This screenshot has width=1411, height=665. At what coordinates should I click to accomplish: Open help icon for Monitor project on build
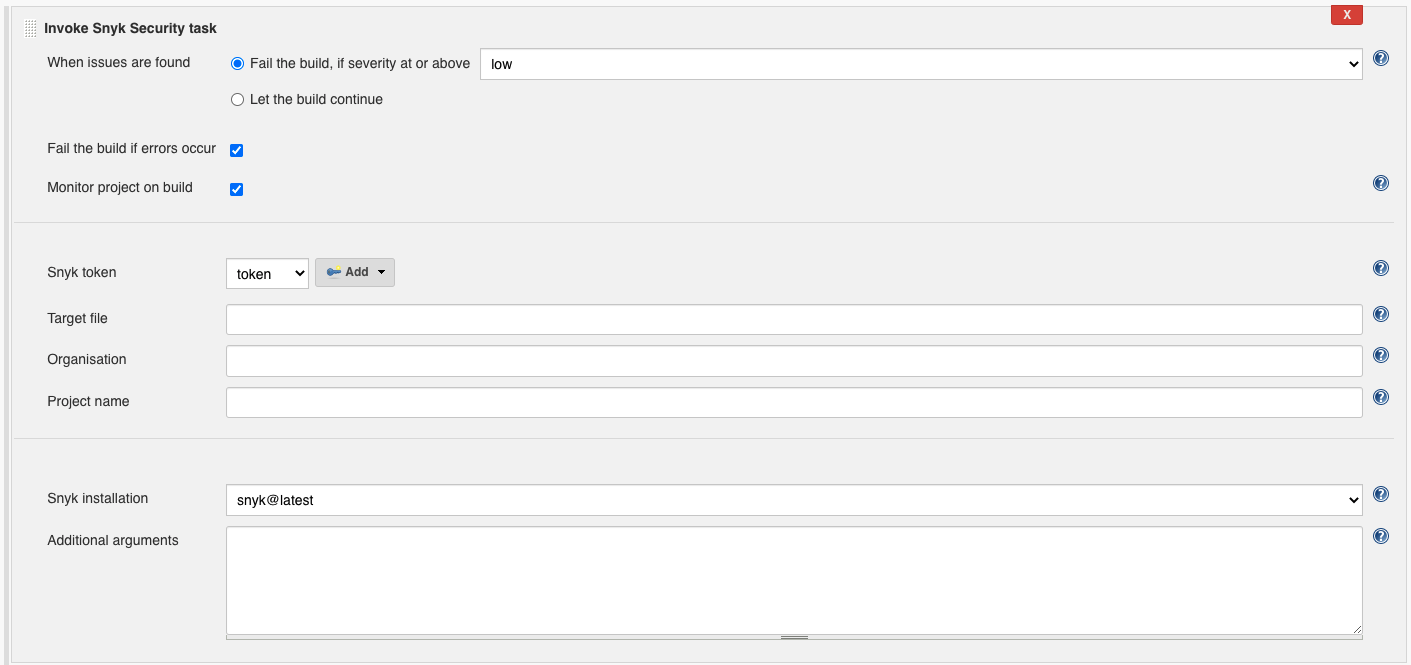(x=1381, y=183)
